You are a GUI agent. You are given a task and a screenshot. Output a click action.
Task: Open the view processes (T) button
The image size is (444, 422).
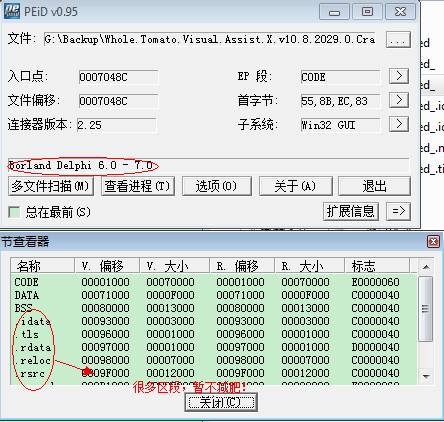[137, 186]
